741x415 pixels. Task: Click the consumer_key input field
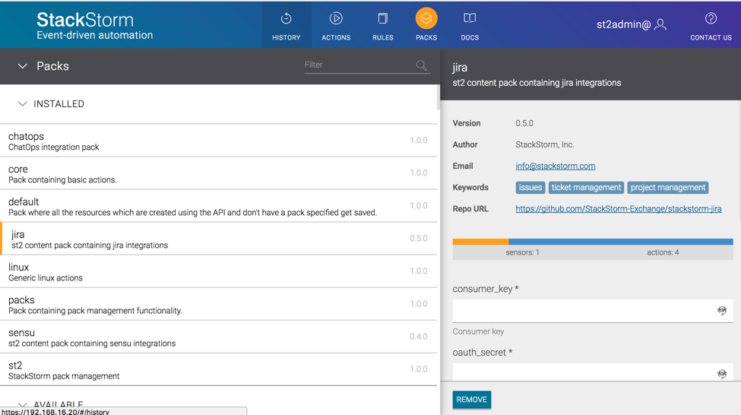point(593,311)
